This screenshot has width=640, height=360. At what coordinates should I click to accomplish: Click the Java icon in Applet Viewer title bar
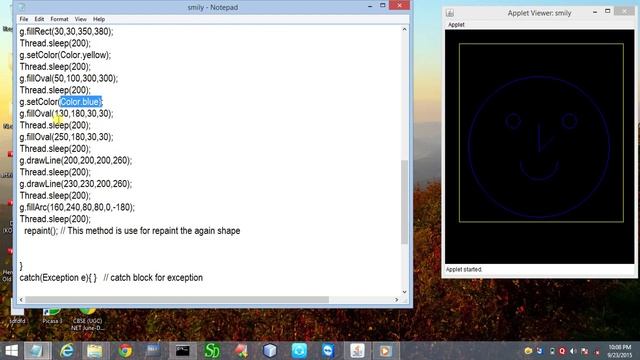point(450,13)
